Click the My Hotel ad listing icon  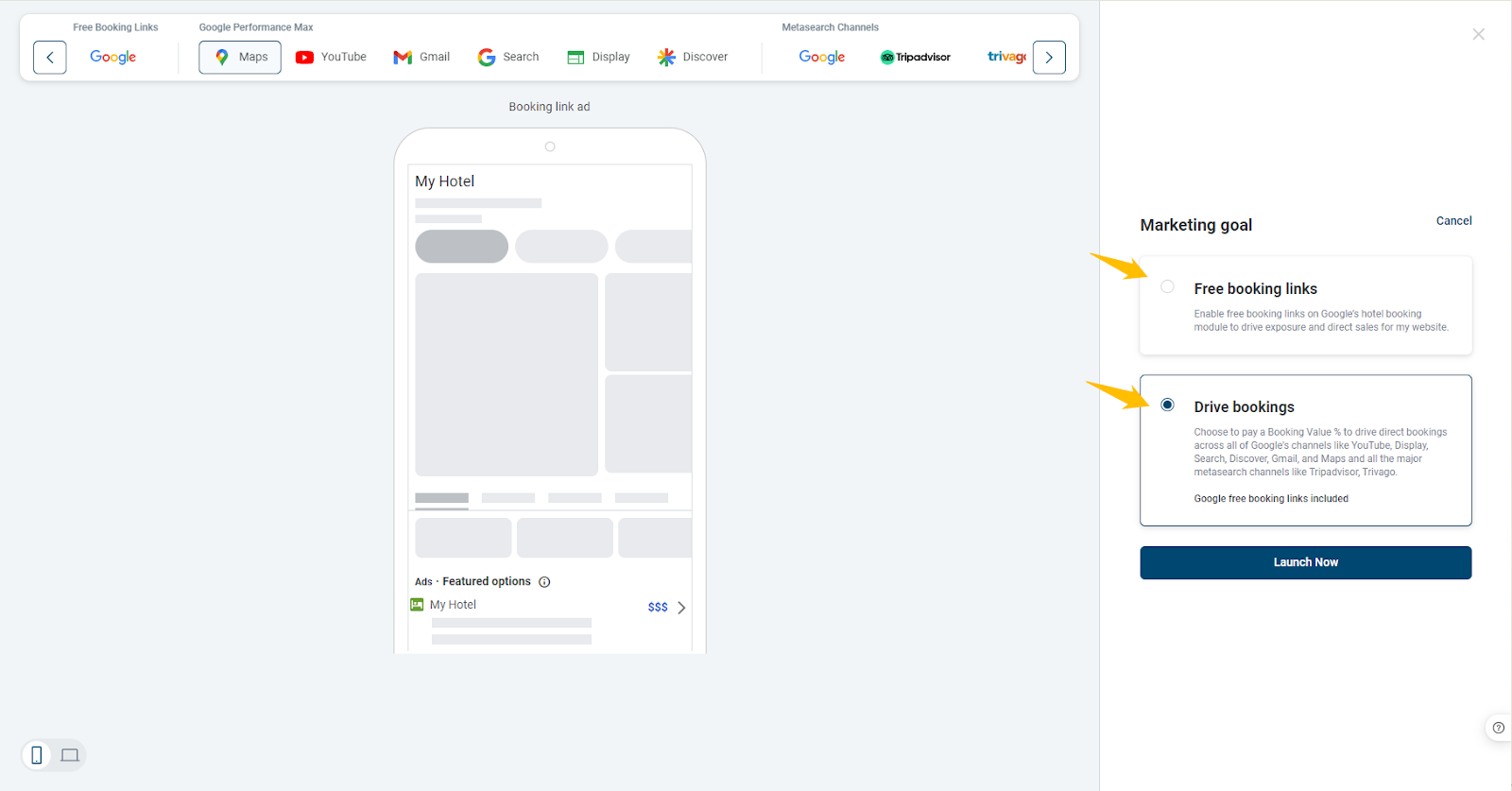(x=417, y=605)
